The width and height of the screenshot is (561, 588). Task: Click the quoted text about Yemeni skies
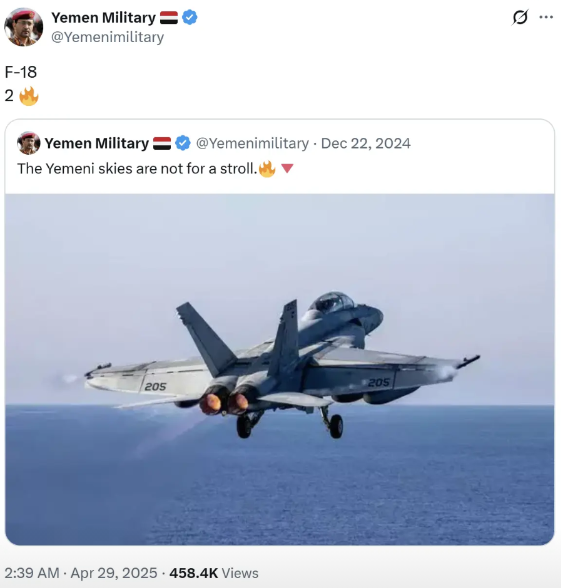[137, 169]
